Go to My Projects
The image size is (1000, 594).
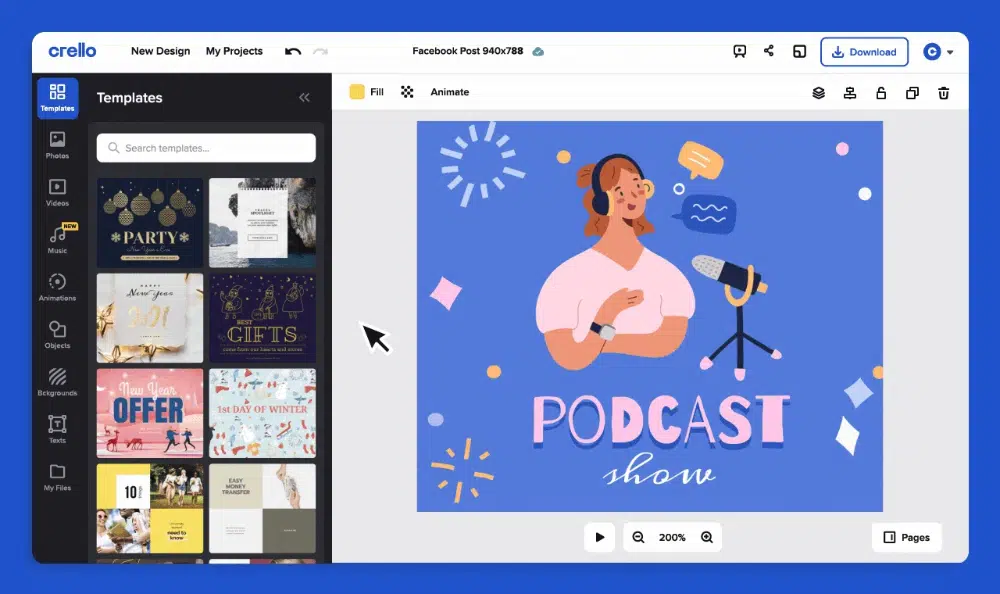pos(234,51)
